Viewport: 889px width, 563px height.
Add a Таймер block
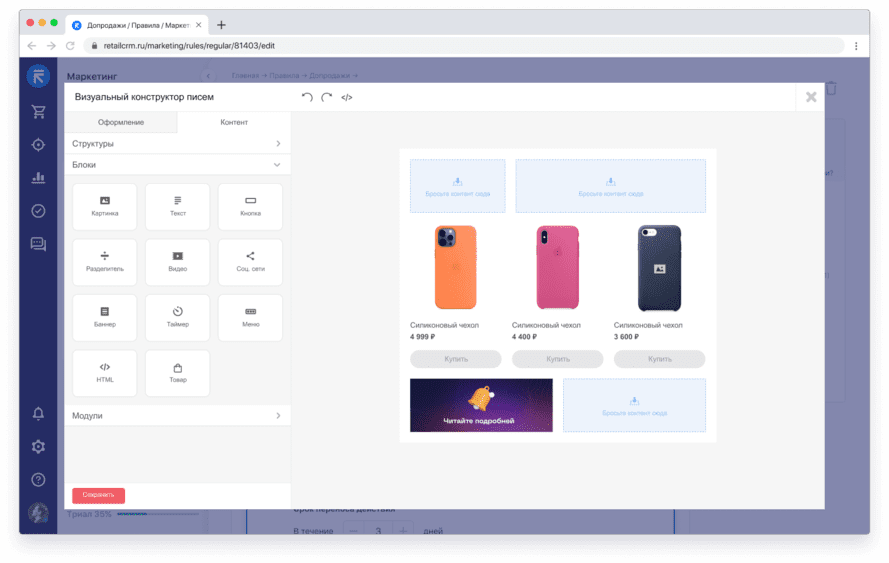[x=177, y=318]
